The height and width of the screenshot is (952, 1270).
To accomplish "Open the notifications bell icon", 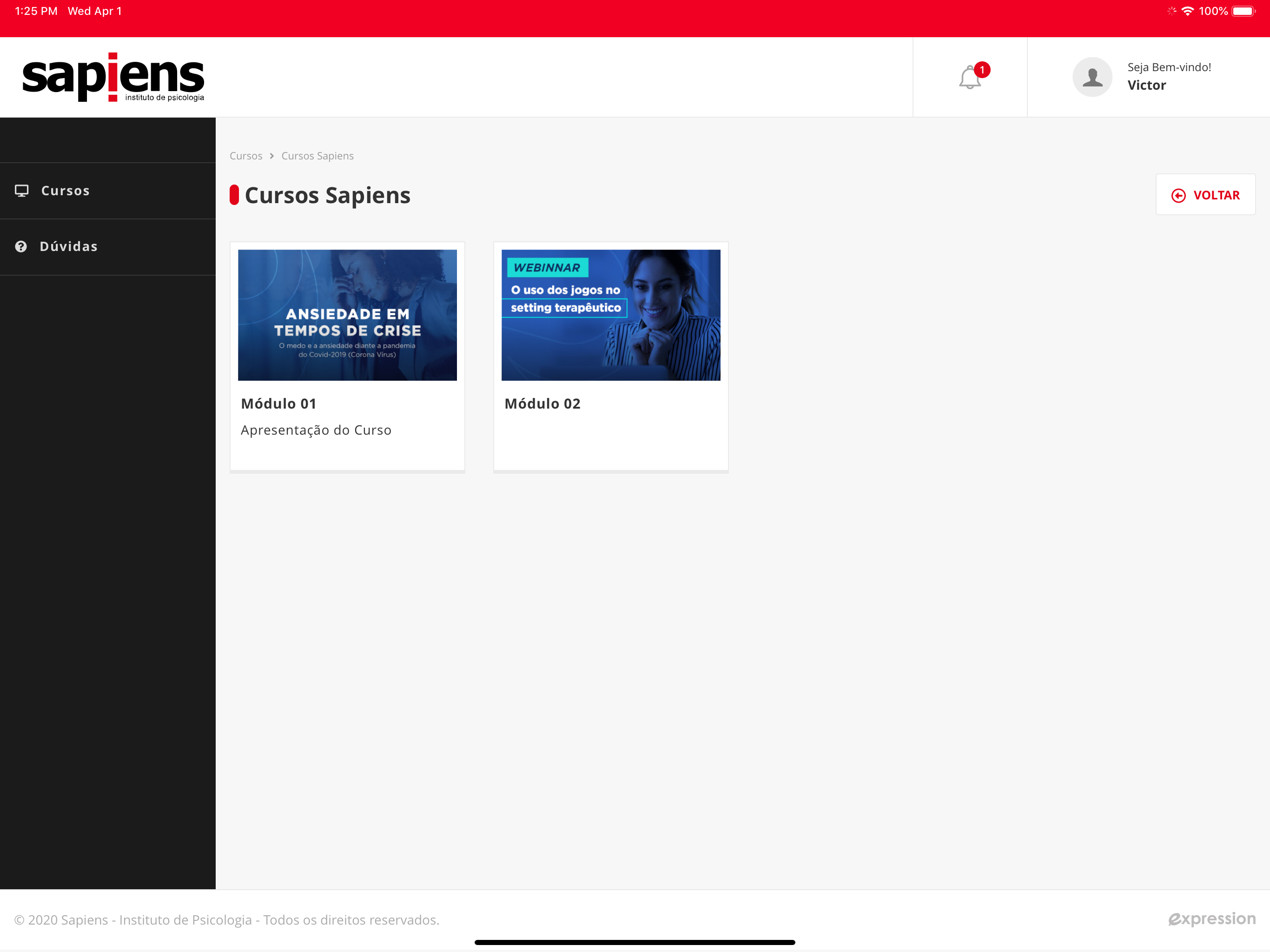I will (970, 78).
